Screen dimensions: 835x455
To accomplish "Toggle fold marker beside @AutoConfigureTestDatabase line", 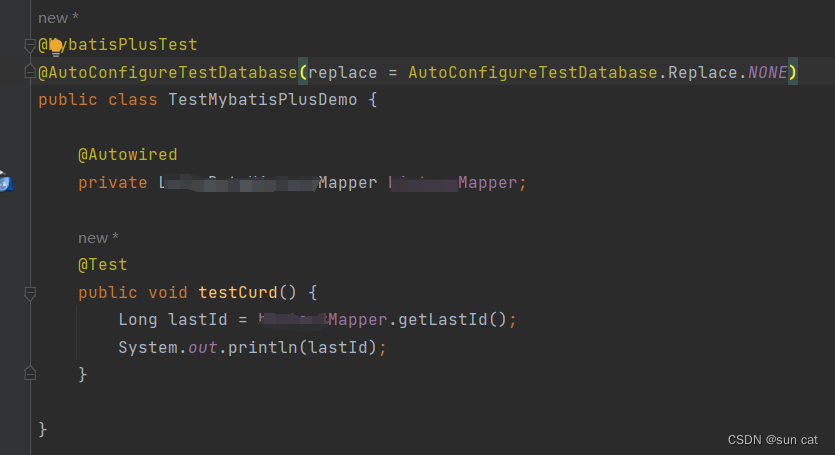I will [x=29, y=72].
